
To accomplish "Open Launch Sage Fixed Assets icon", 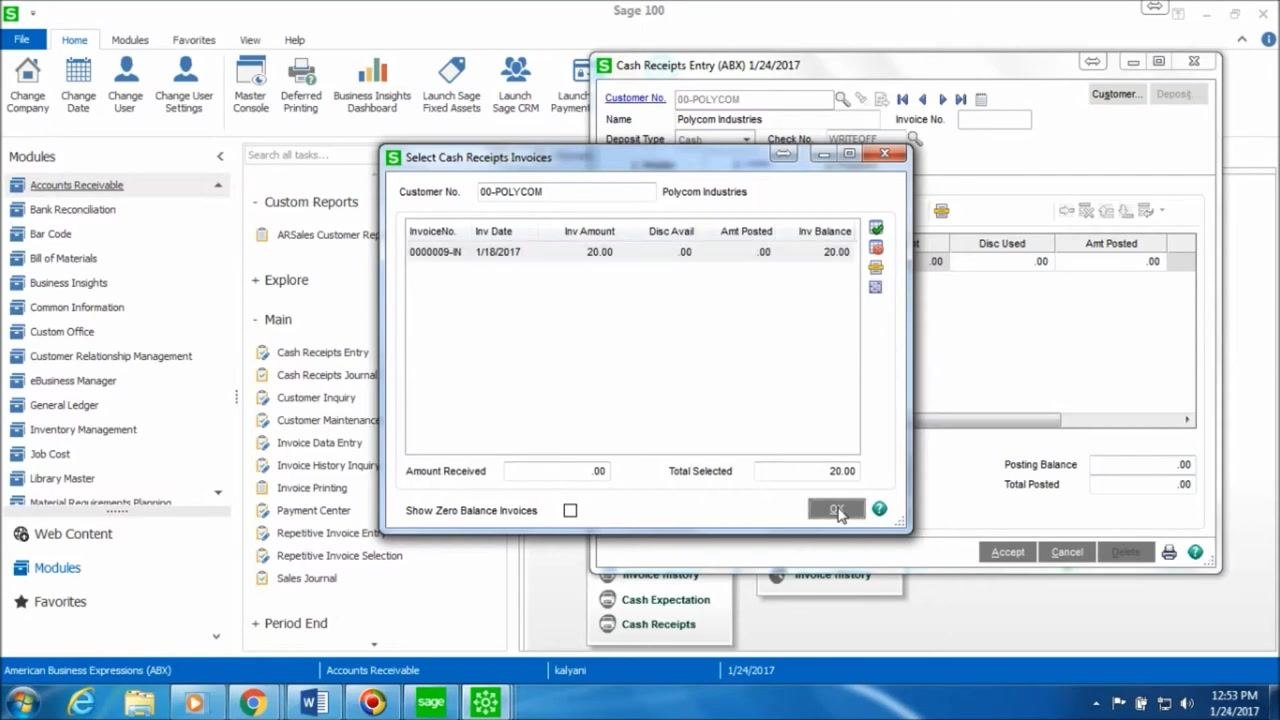I will [451, 85].
